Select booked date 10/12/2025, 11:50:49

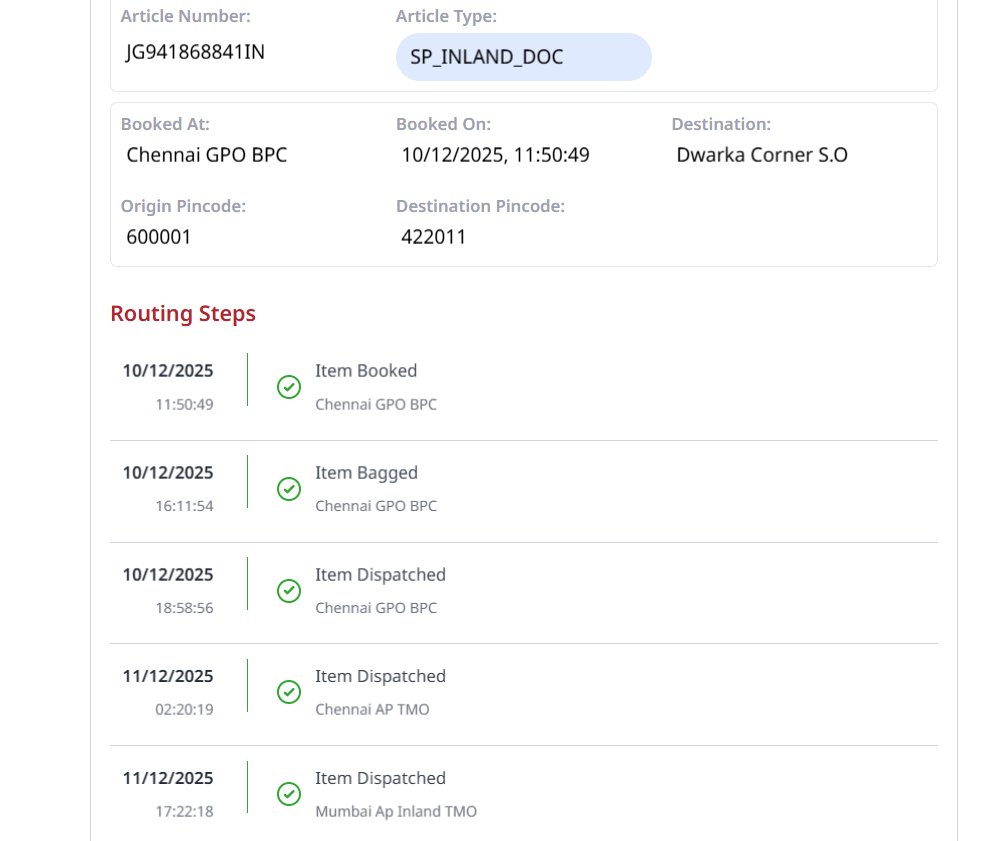point(496,155)
